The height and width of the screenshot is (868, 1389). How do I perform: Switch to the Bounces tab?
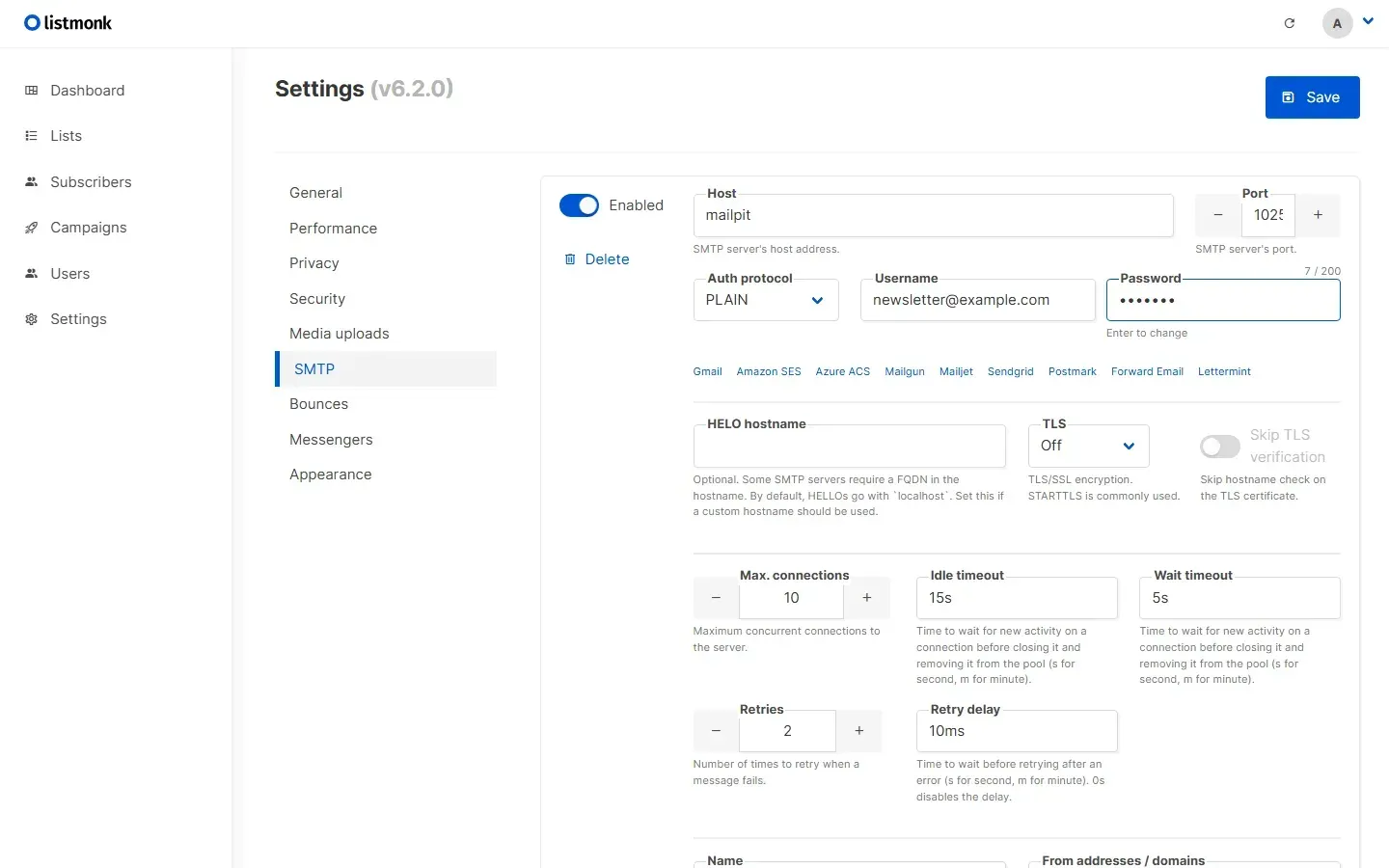click(386, 404)
